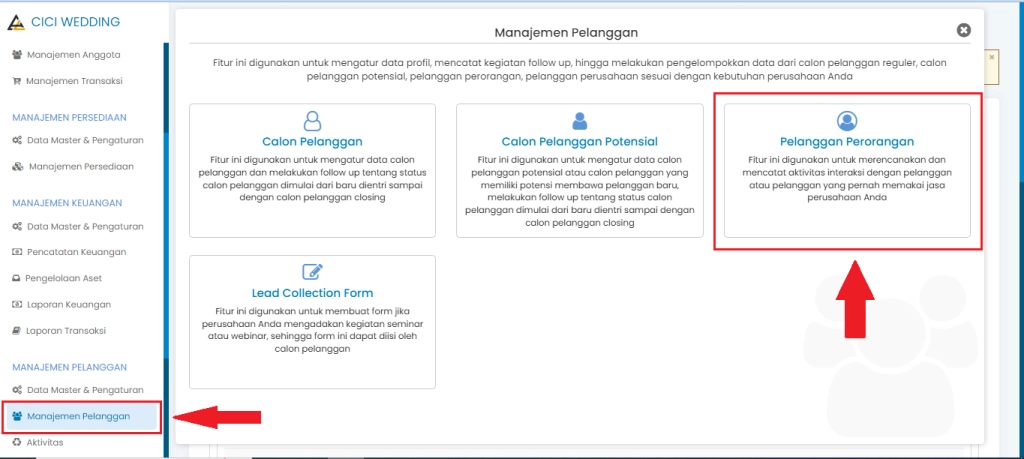
Task: Click the MANAJEMEN KEUANGAN section header
Action: pos(67,203)
